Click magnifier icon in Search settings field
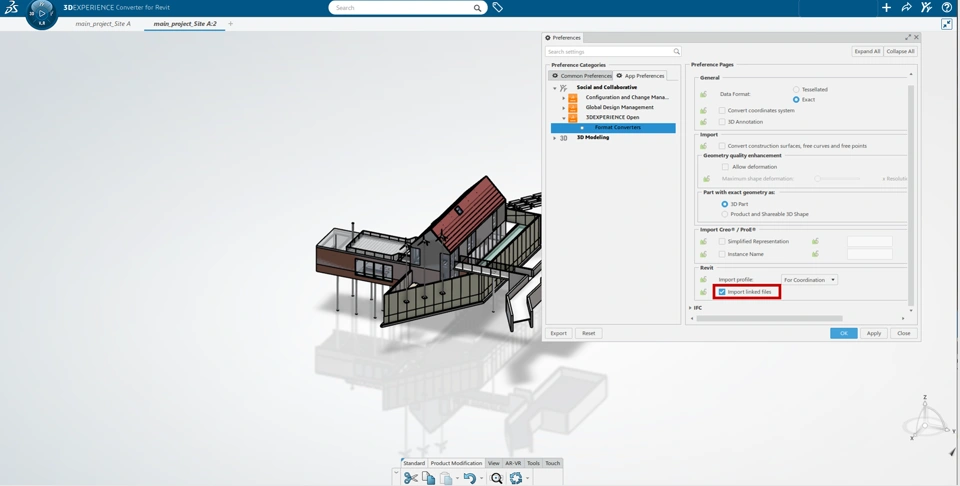 pyautogui.click(x=677, y=52)
